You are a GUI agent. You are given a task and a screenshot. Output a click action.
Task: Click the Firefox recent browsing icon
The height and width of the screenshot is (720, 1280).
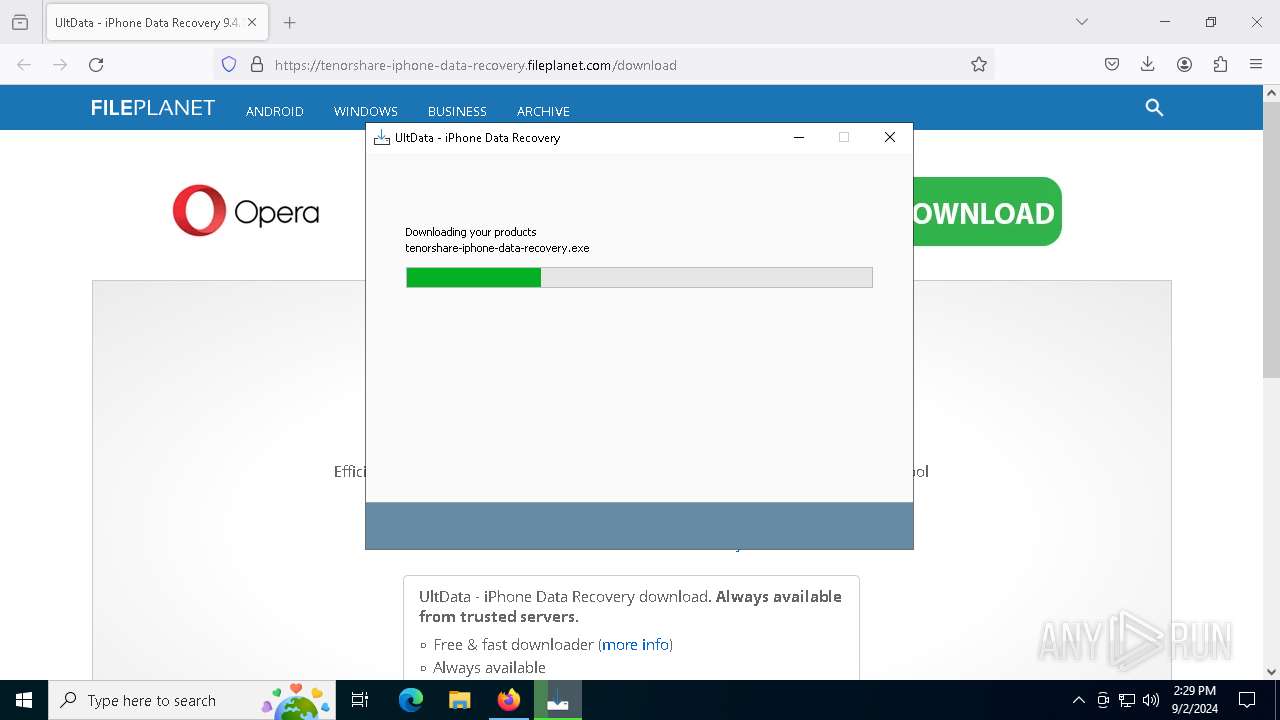click(20, 22)
